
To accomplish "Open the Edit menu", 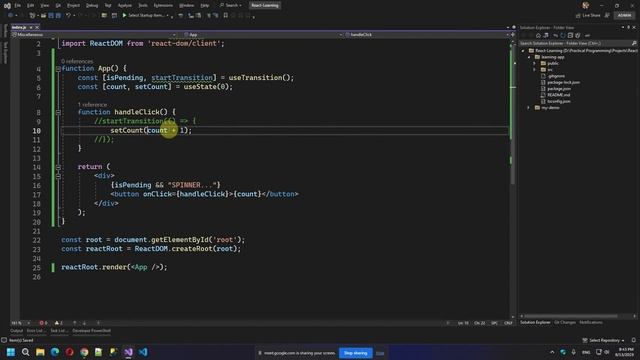I will 31,5.
